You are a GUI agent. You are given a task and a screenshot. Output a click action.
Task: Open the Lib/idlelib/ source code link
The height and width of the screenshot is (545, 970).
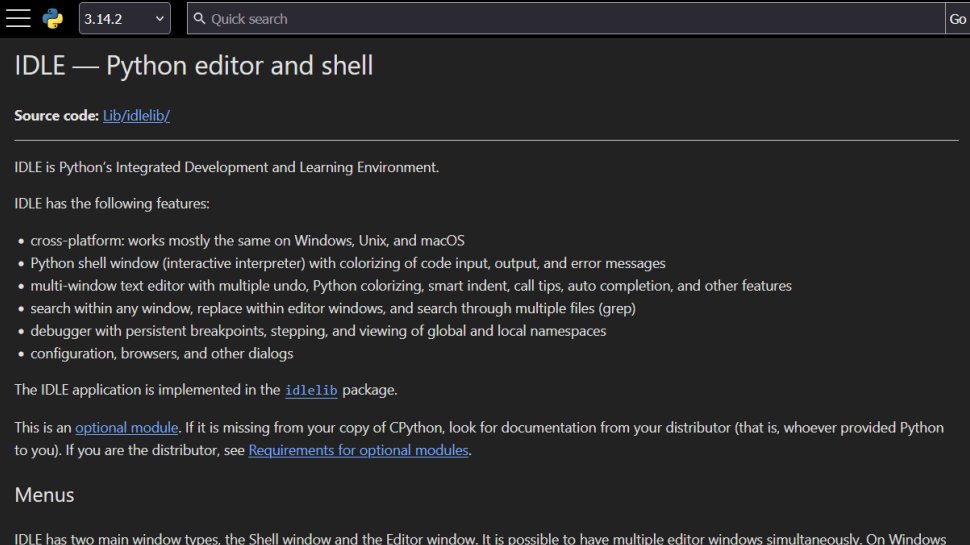136,116
